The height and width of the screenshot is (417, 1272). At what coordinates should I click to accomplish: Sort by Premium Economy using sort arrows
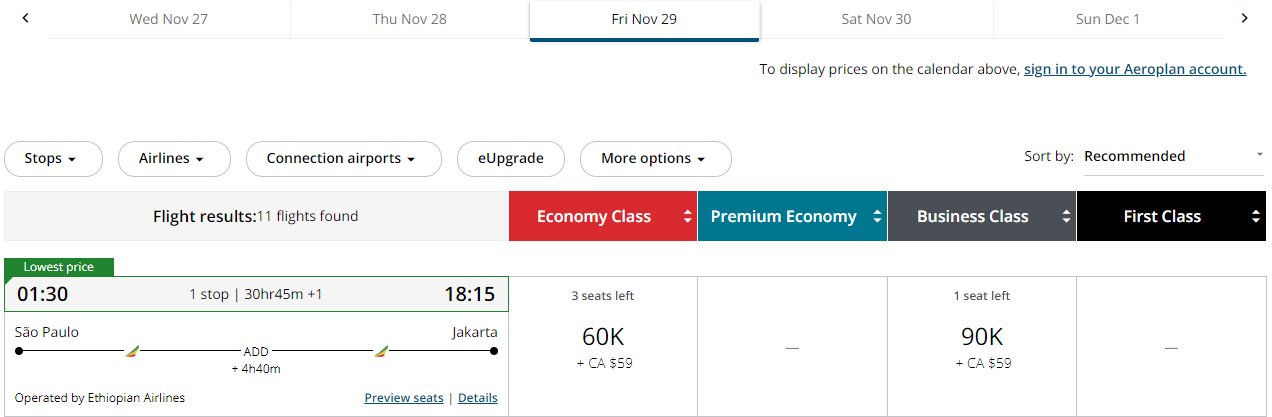point(876,216)
